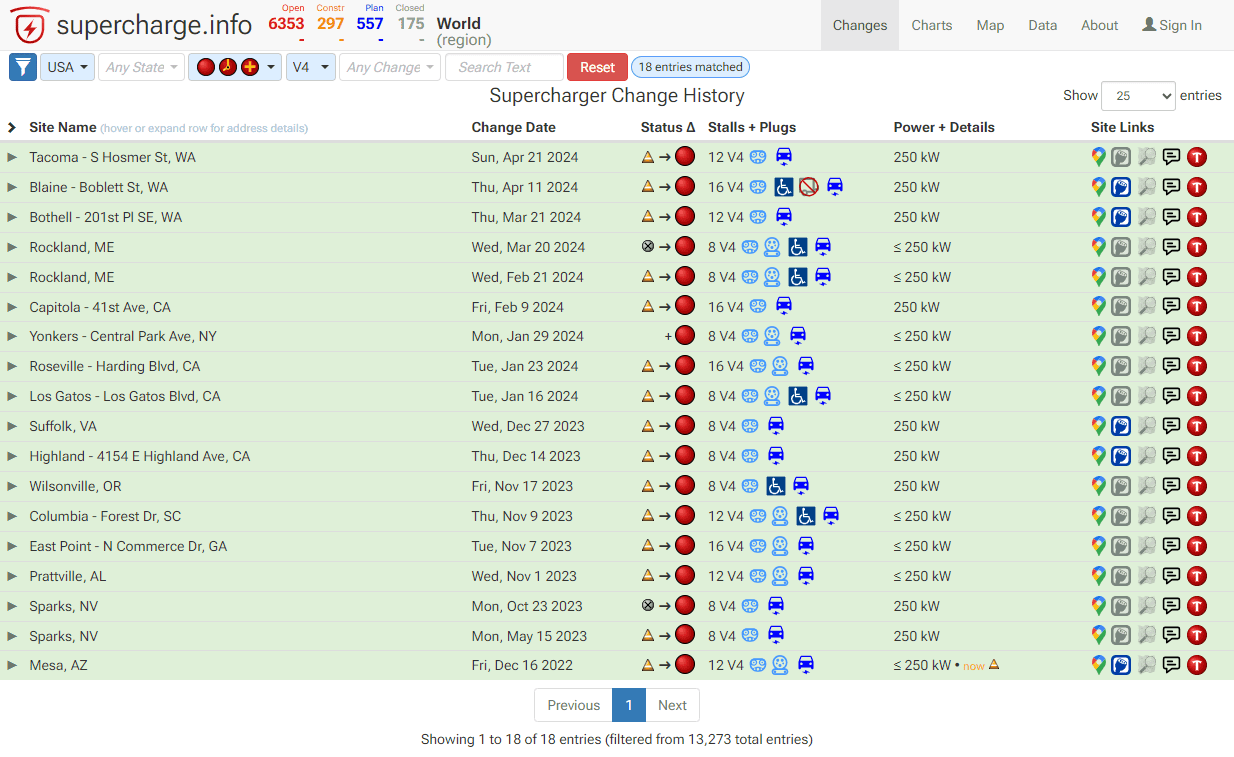Click the Constr count 297
Screen dimensions: 1234x757
330,23
